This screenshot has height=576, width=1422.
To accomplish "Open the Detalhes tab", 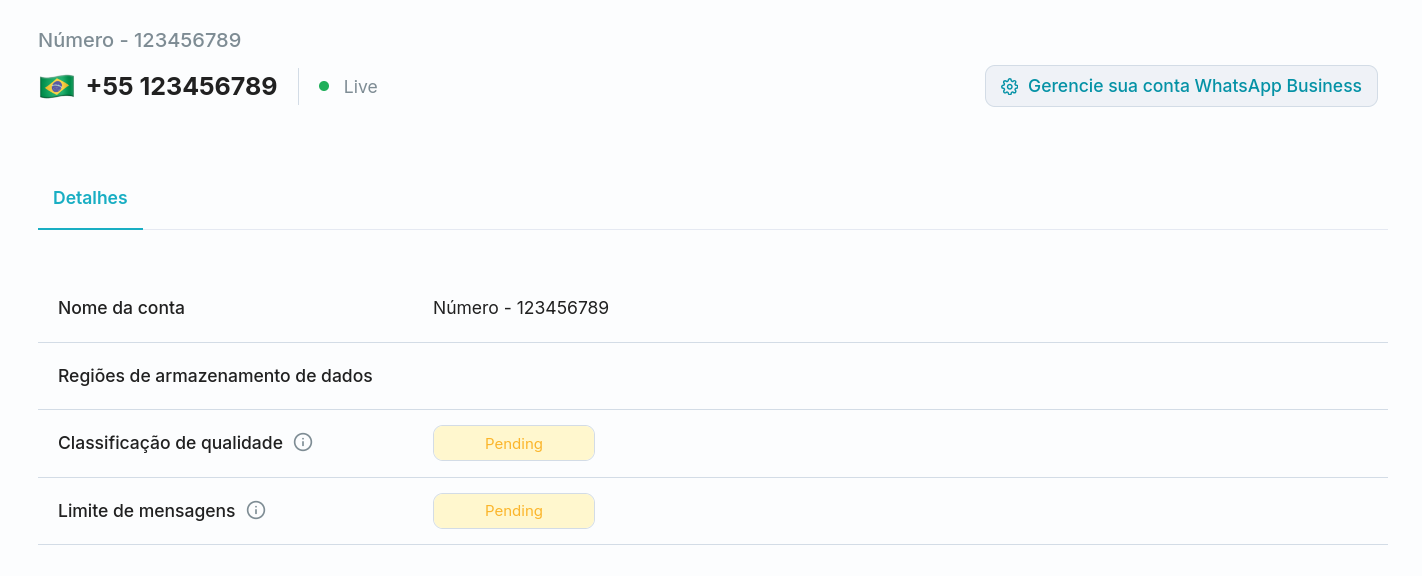I will (x=90, y=198).
